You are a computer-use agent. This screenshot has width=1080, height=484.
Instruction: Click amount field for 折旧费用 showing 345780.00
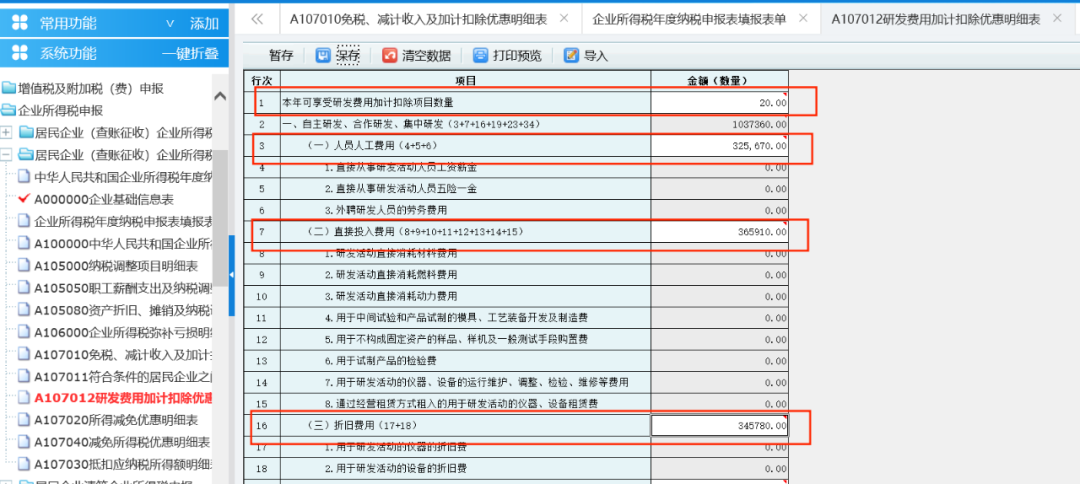[719, 426]
